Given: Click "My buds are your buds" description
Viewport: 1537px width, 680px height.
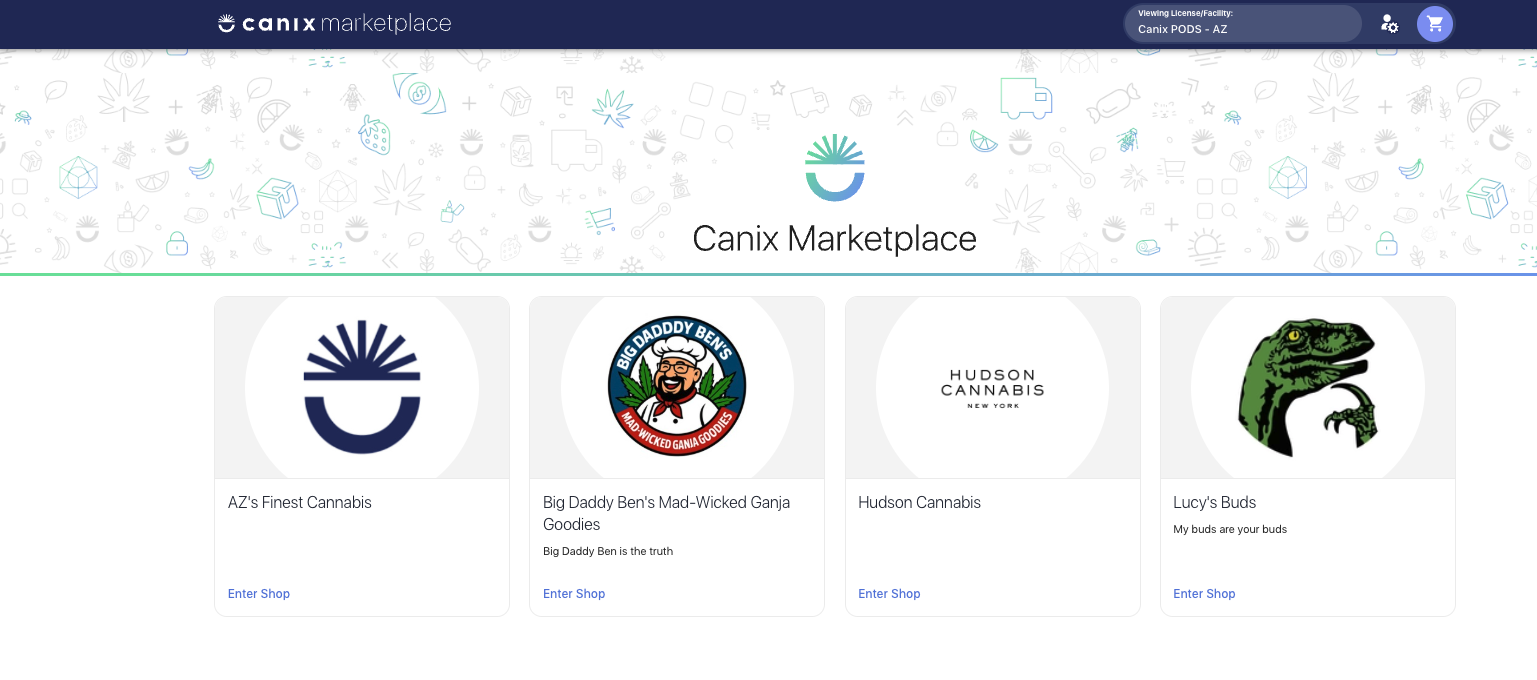Looking at the screenshot, I should [1230, 529].
